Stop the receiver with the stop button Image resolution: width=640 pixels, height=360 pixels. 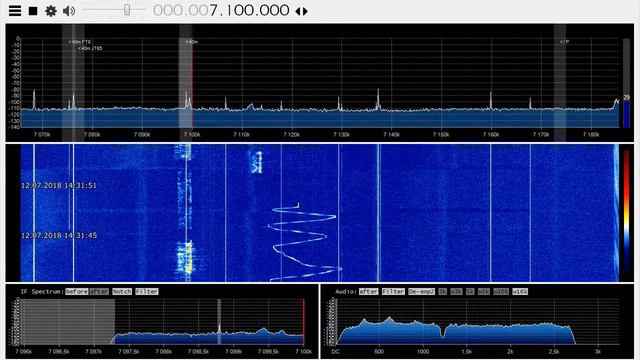point(33,11)
